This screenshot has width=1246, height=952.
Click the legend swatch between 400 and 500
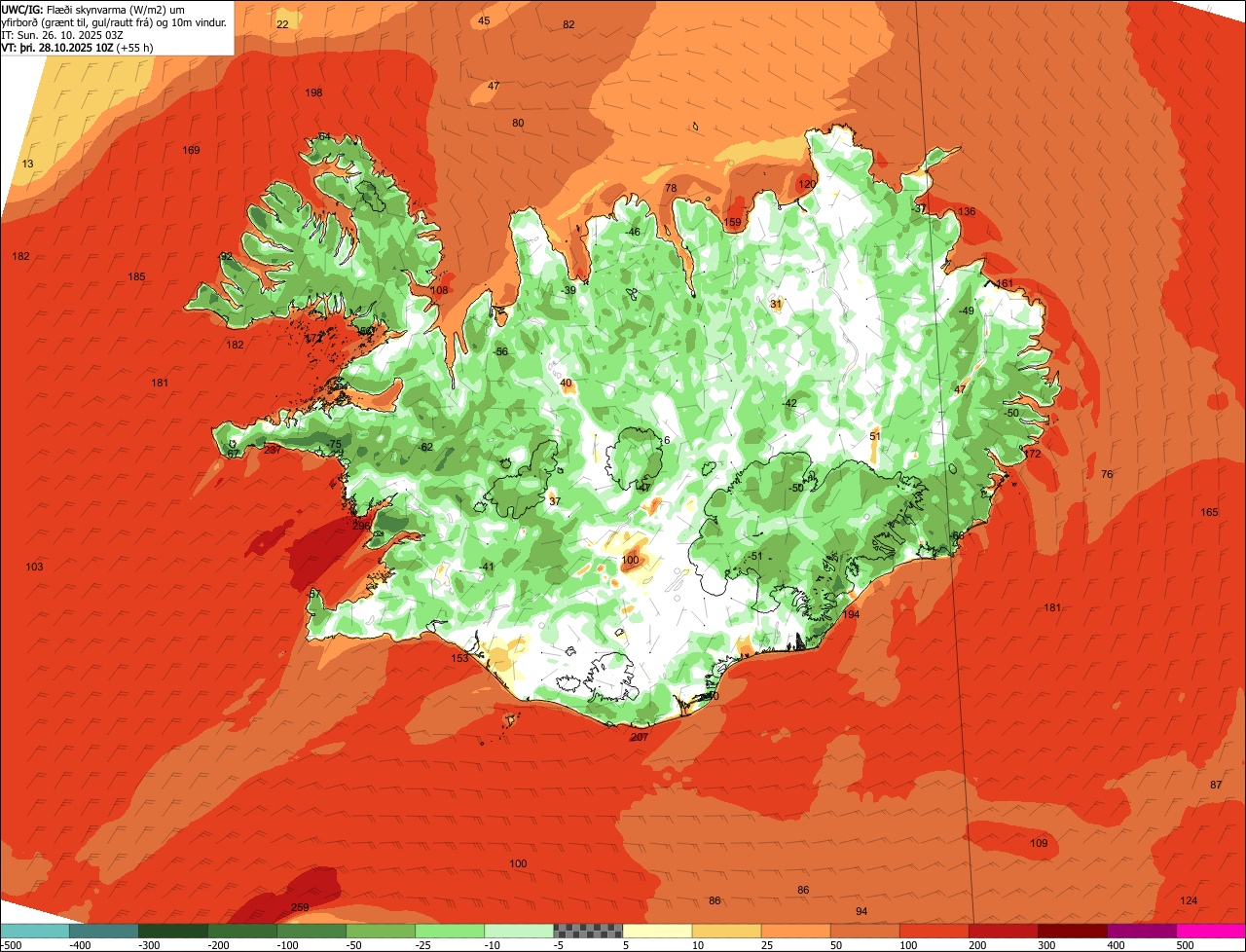tap(1140, 931)
